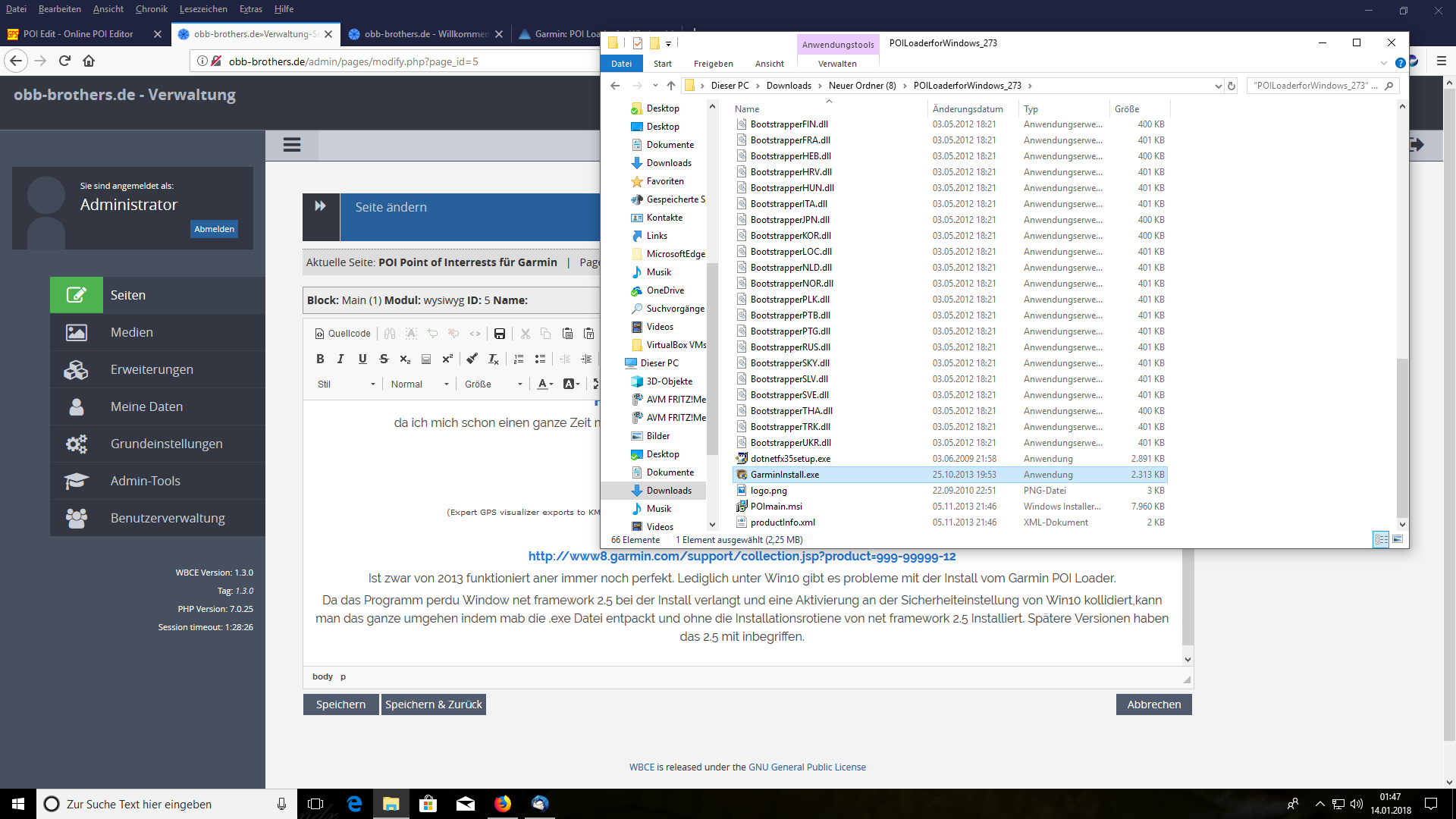The height and width of the screenshot is (819, 1456).
Task: Toggle Quellcode source view
Action: [x=342, y=334]
